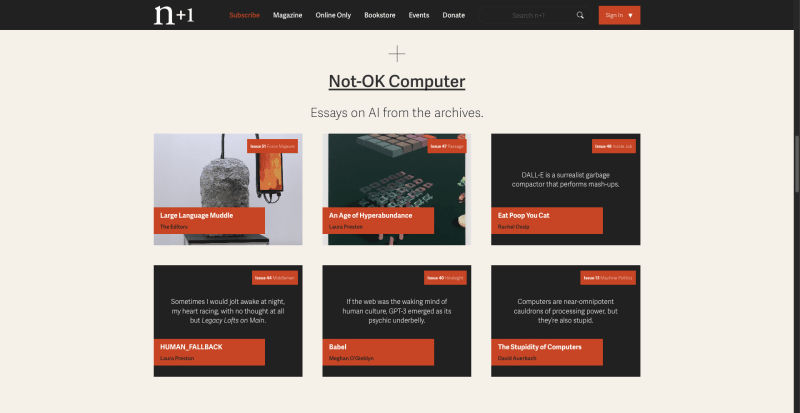
Task: Open the HUMAN_FALLBACK article
Action: [191, 347]
